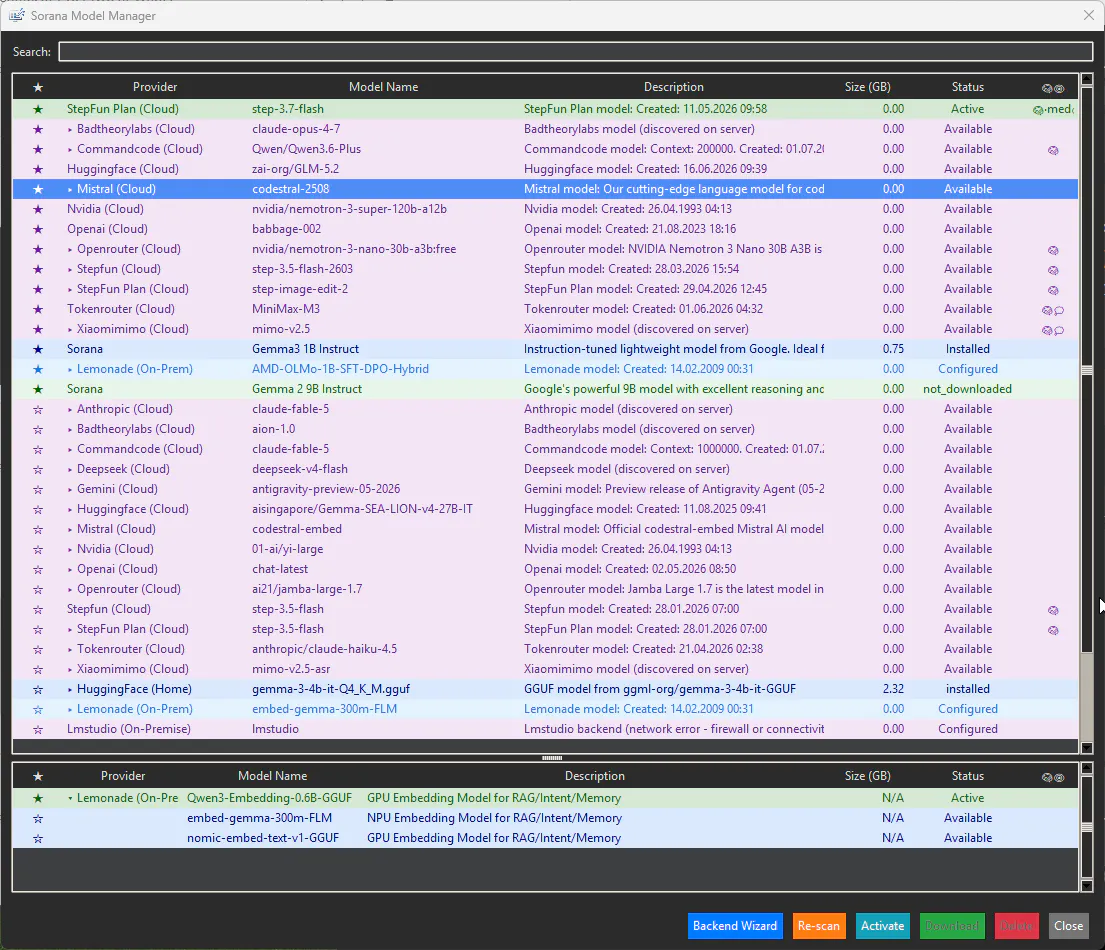Click brain icon in Stepfun (Cloud) step-3.5-flash row
The image size is (1105, 950).
(x=1053, y=610)
